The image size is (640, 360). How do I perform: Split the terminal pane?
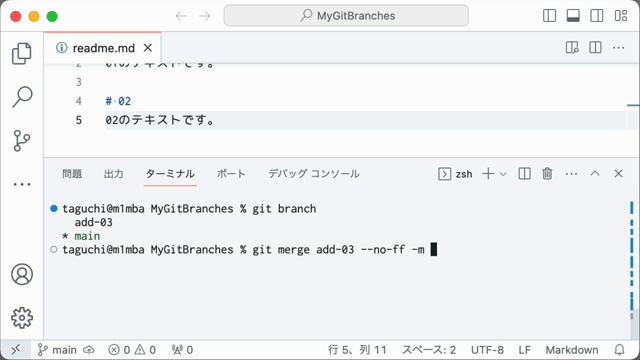tap(524, 174)
